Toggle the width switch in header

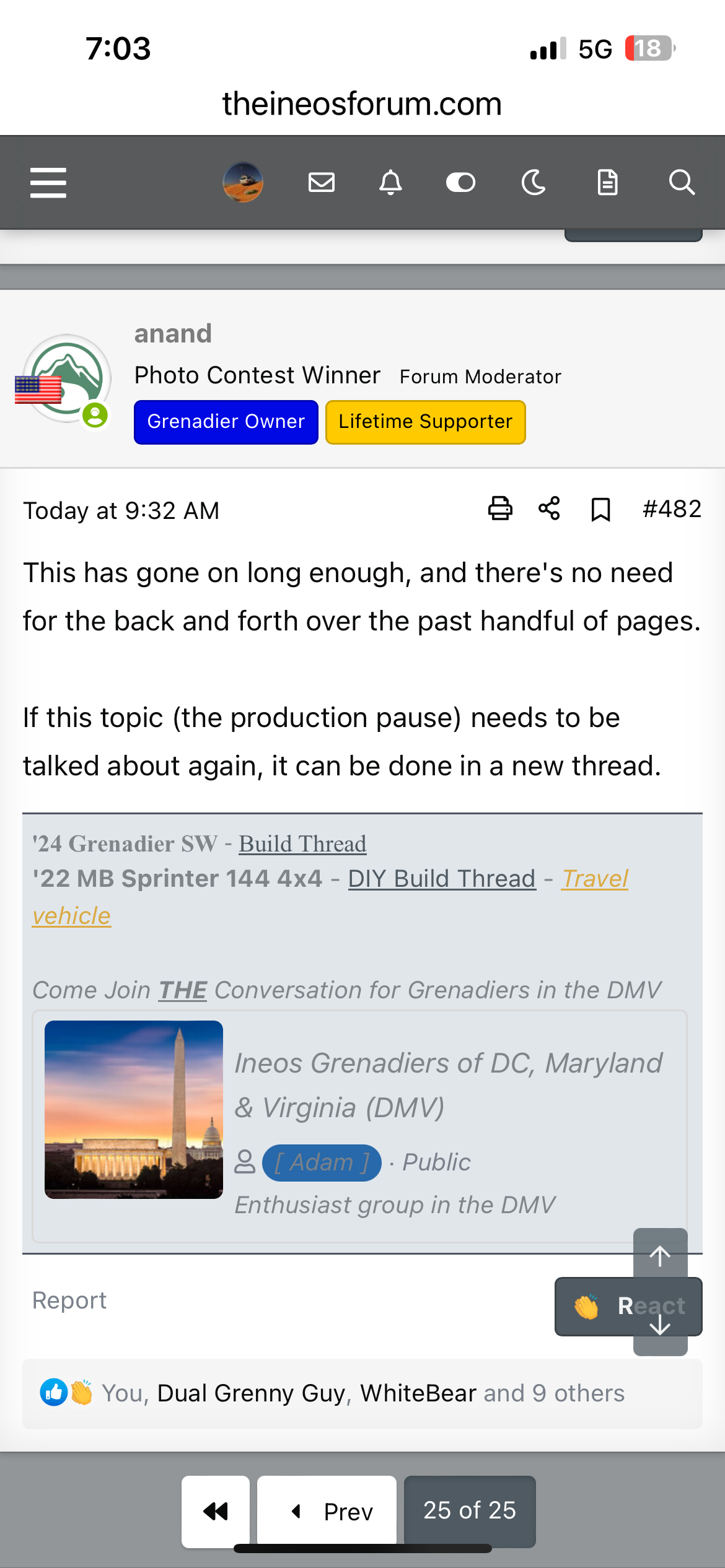coord(460,183)
